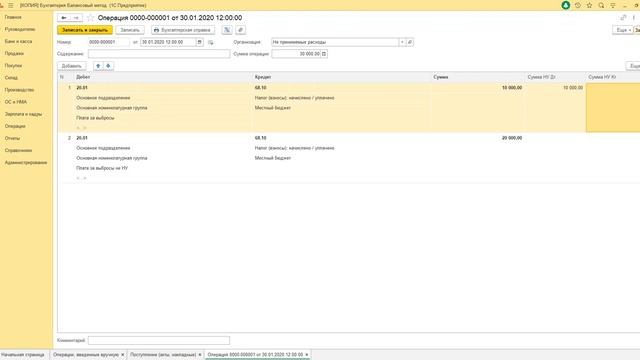Switch to Операции, введенные вручную tab
The height and width of the screenshot is (360, 640).
point(86,355)
